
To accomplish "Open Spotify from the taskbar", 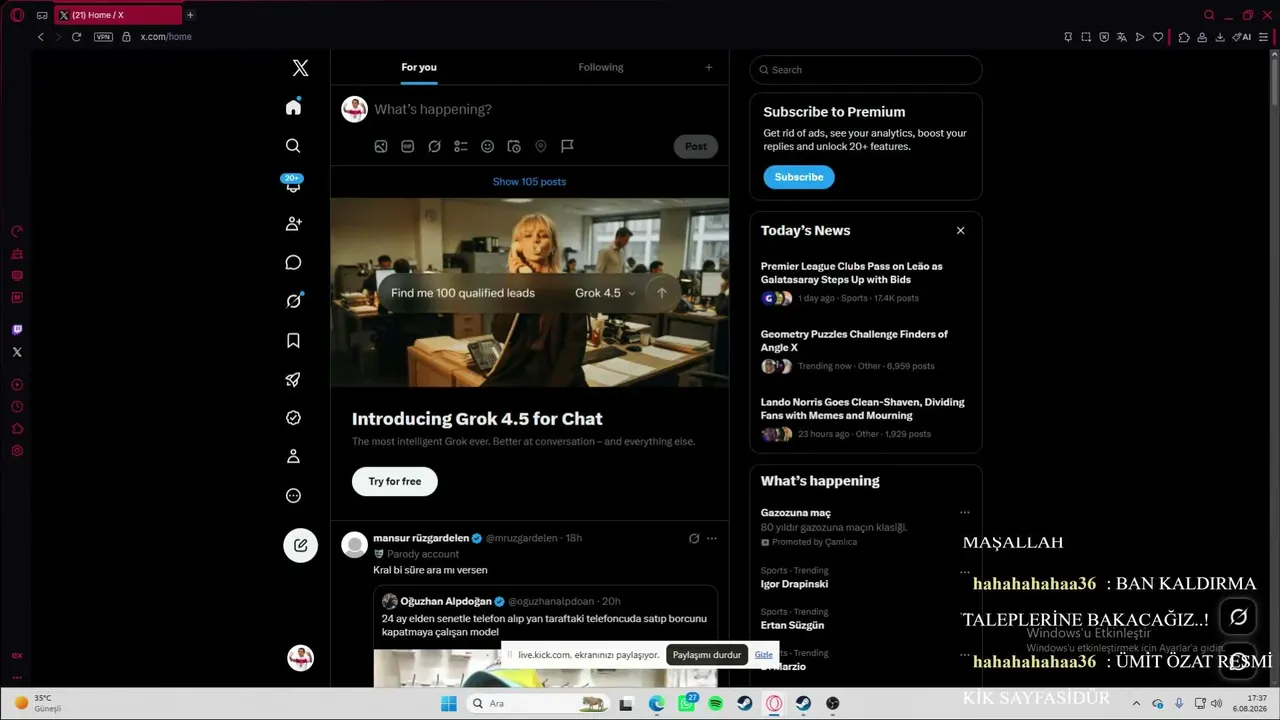I will point(716,703).
